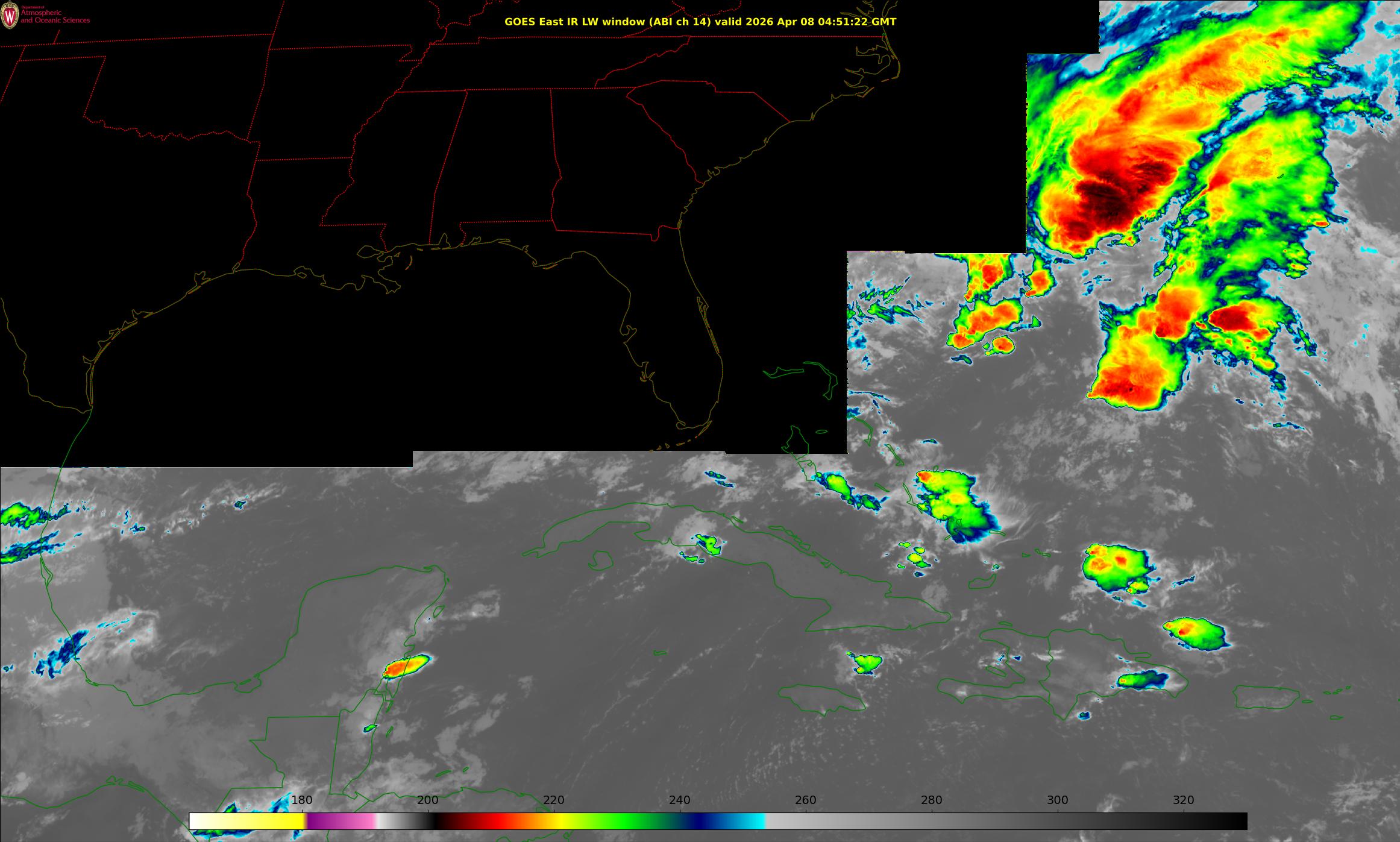Click the GOES East IR title text
This screenshot has height=842, width=1400.
(700, 22)
